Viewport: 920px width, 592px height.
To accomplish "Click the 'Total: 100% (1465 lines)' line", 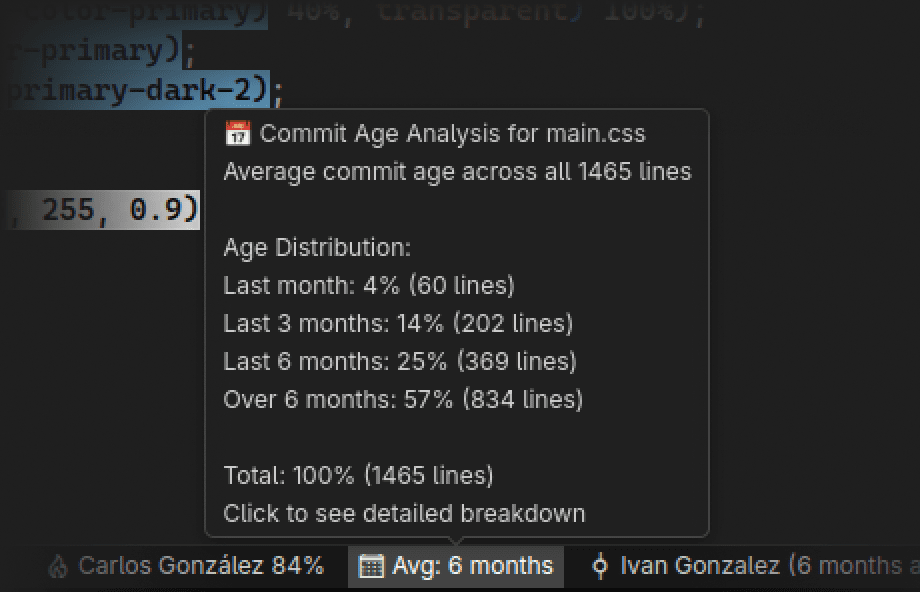I will (358, 476).
